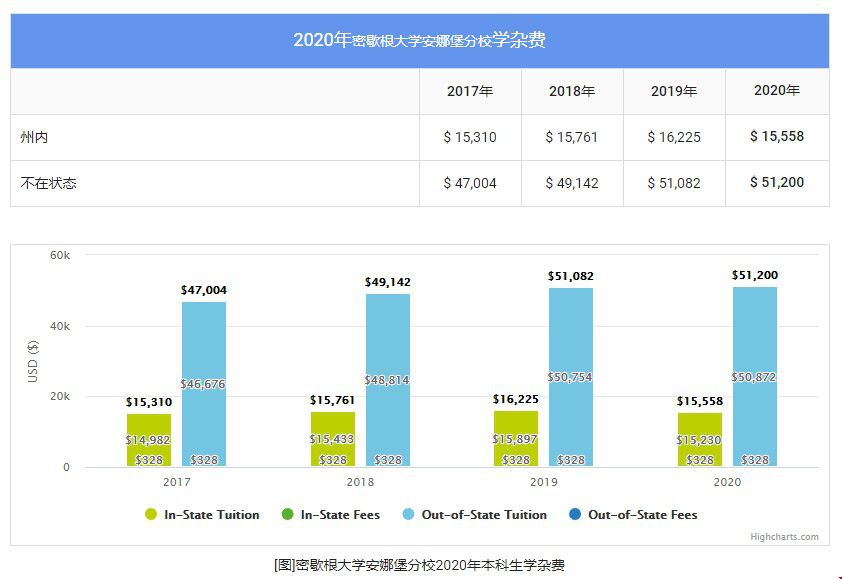This screenshot has width=842, height=579.
Task: Click the $15,230 data label
Action: [699, 440]
